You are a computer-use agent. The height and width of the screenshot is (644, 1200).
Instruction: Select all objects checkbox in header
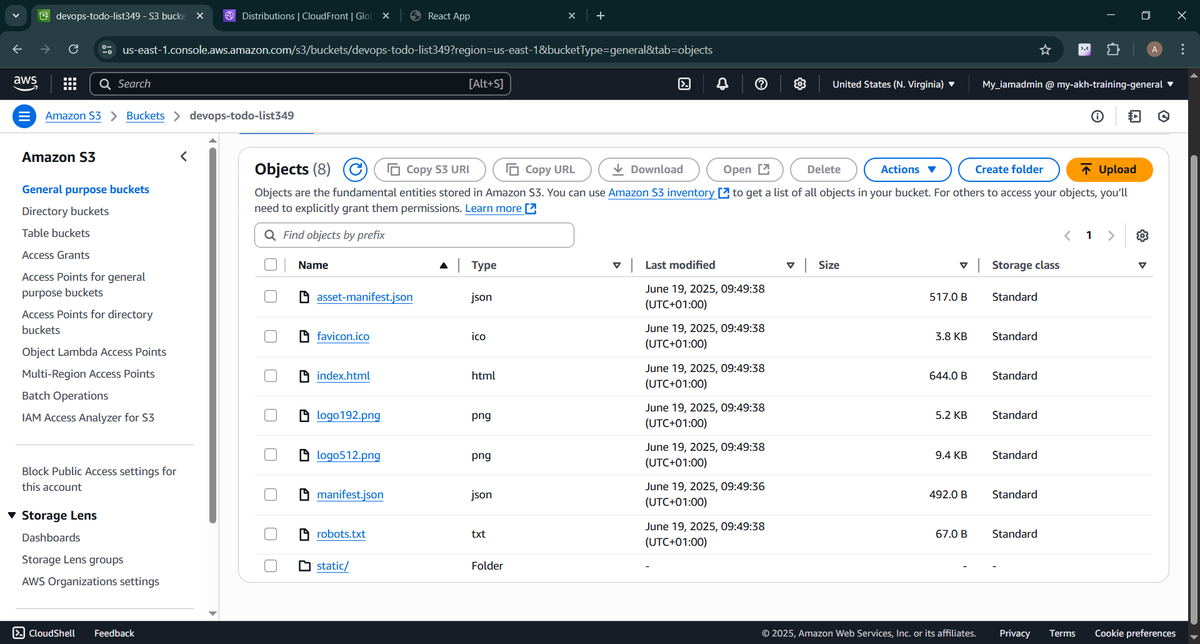coord(270,265)
